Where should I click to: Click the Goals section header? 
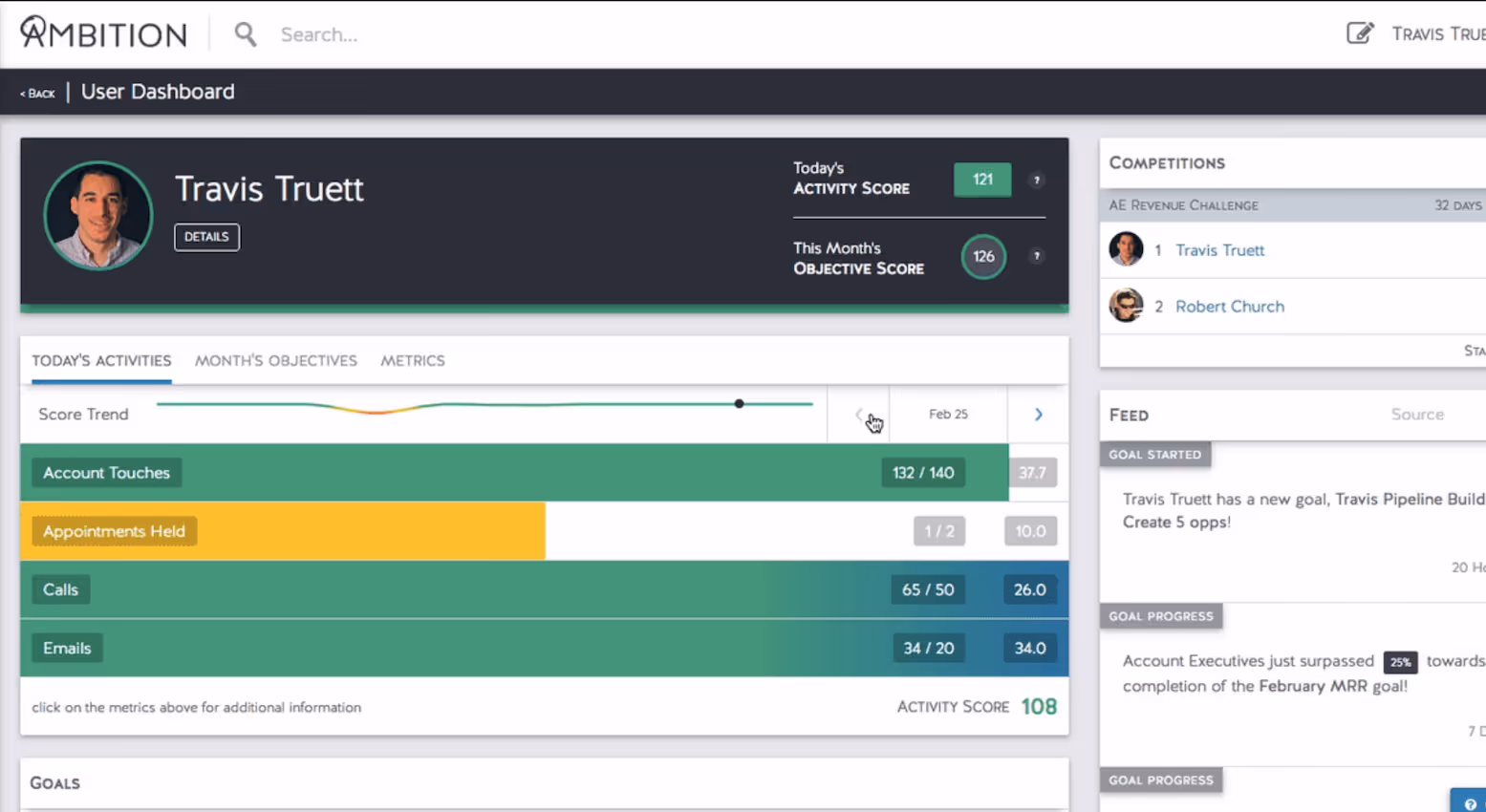click(x=54, y=783)
